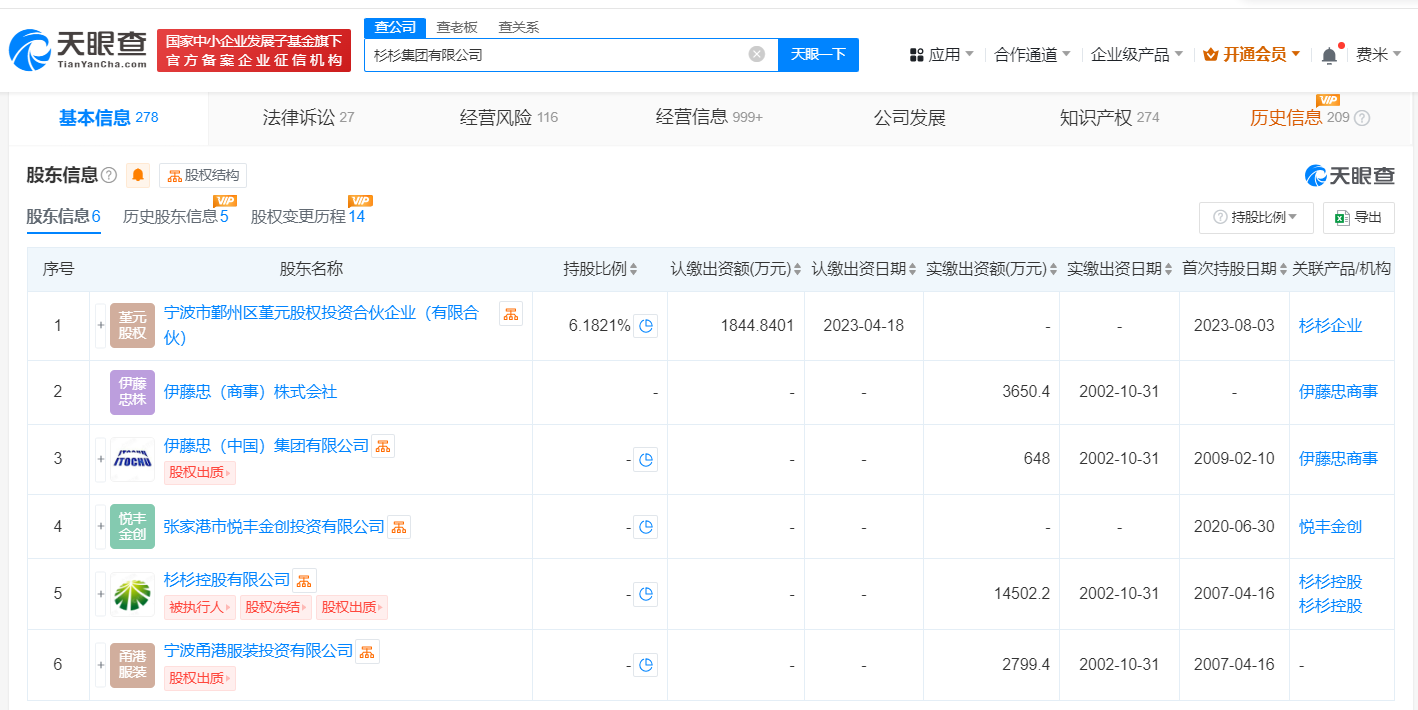Export the shareholder table with 导出
The image size is (1418, 710).
(1359, 217)
